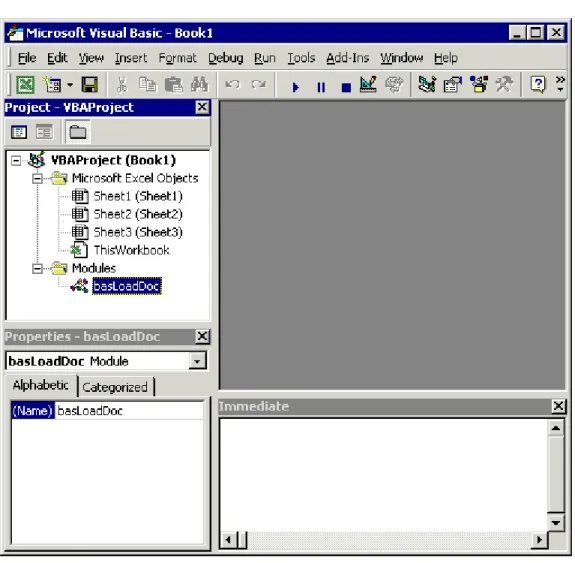Open the Insert menu
Viewport: 575px width, 563px height.
(x=131, y=58)
